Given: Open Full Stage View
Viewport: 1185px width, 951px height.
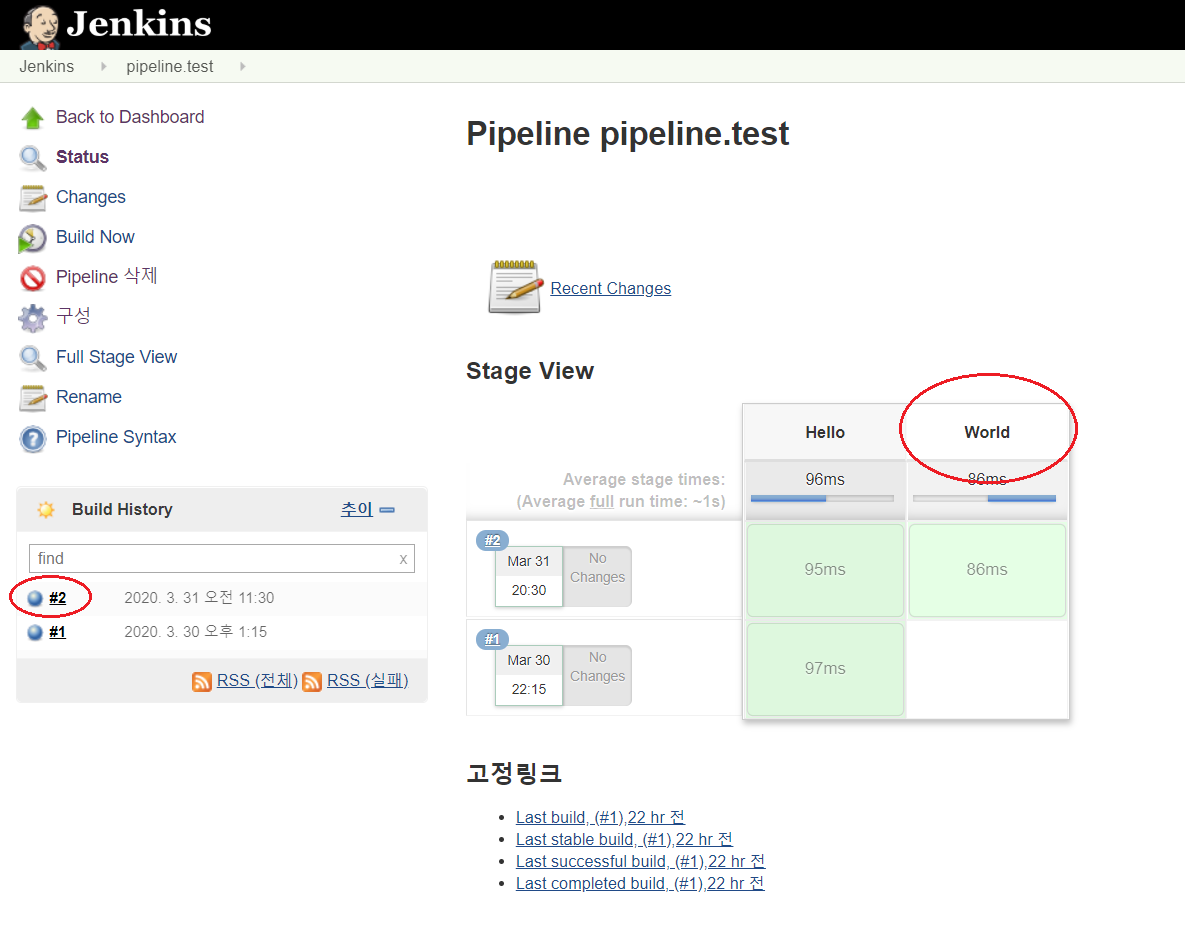Looking at the screenshot, I should pyautogui.click(x=116, y=357).
